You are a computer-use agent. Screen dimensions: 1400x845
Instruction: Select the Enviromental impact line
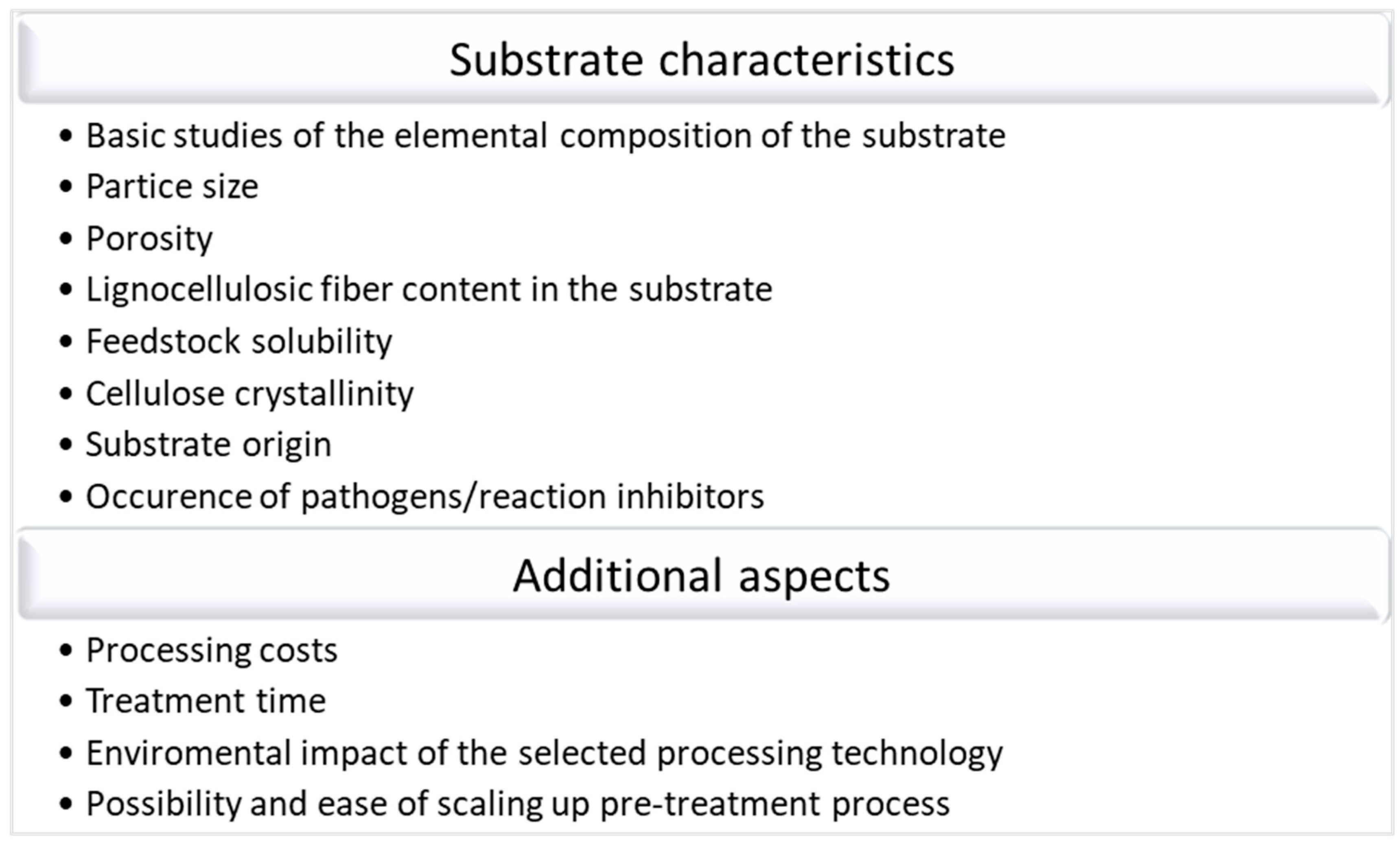[x=544, y=753]
